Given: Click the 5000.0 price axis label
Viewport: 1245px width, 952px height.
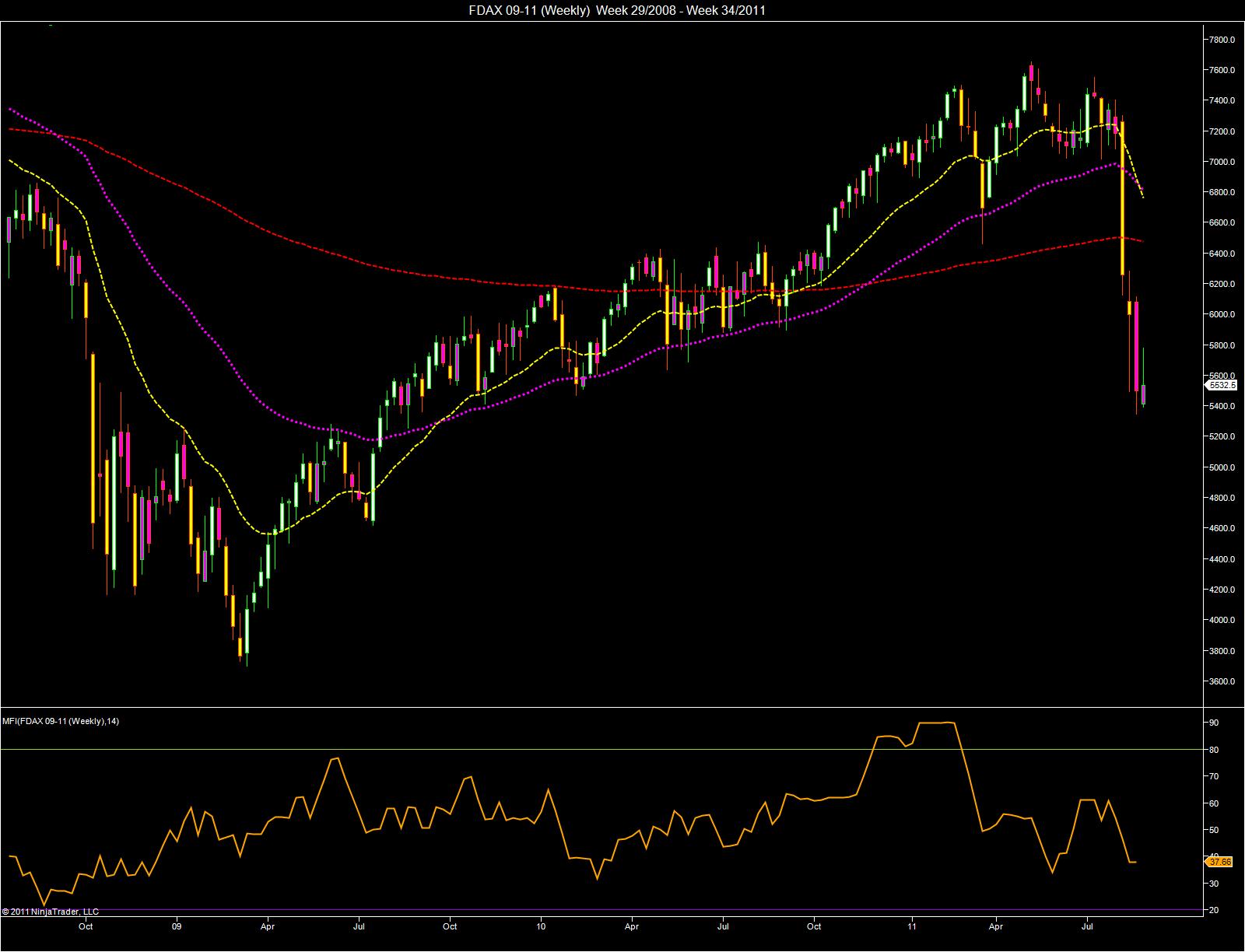Looking at the screenshot, I should pos(1222,467).
